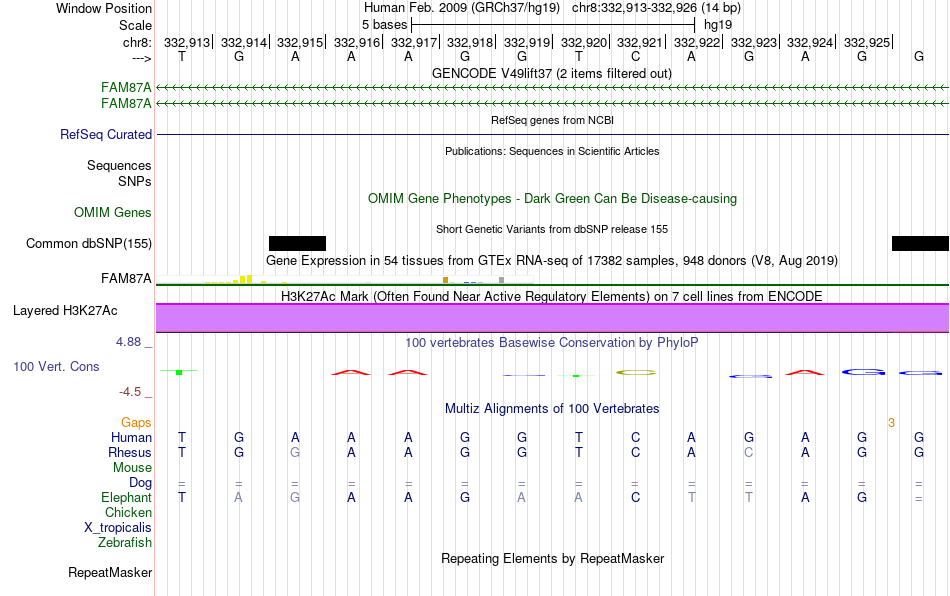Viewport: 950px width, 596px height.
Task: Click the Dog alignment row label
Action: point(141,483)
